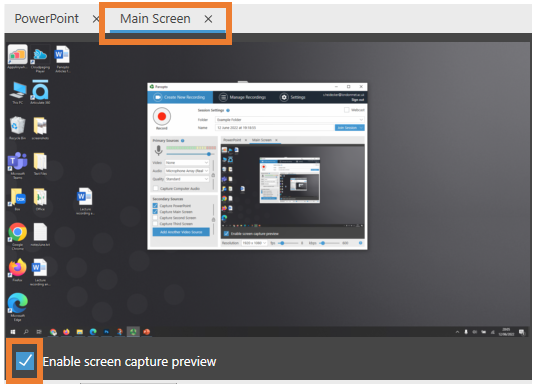Click the Panopto icon in the taskbar
The image size is (535, 384).
(133, 332)
